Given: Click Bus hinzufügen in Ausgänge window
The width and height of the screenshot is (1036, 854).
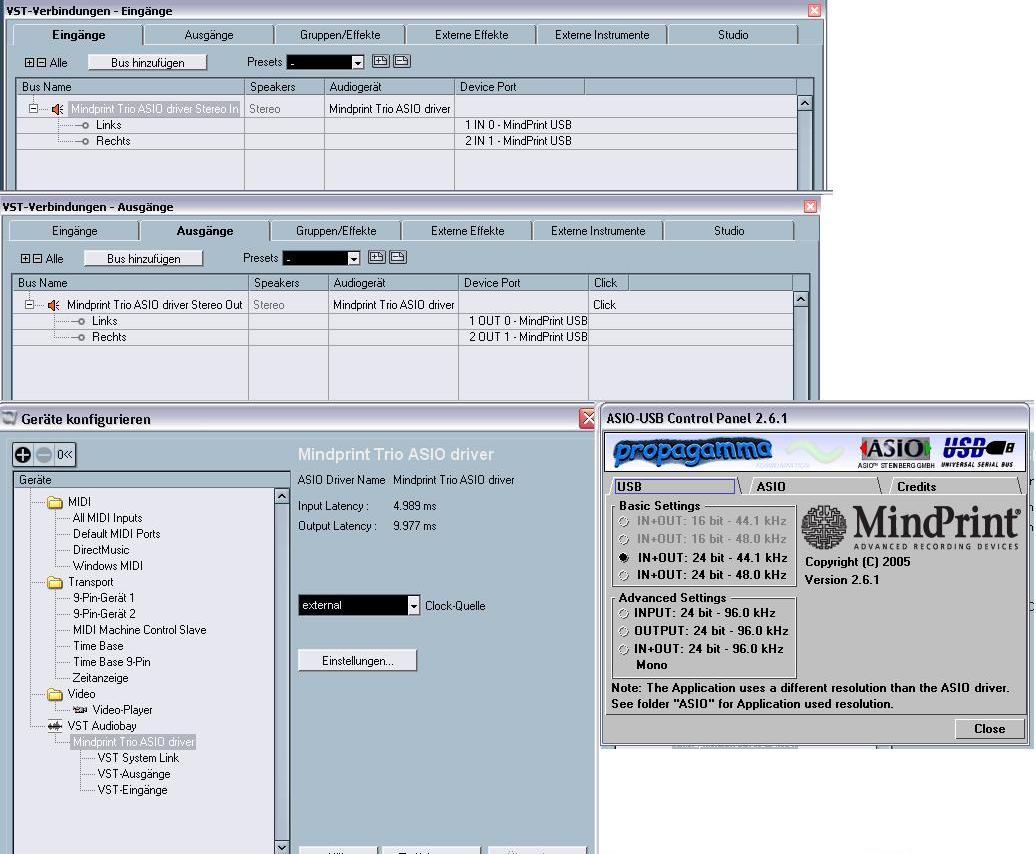Looking at the screenshot, I should tap(143, 259).
